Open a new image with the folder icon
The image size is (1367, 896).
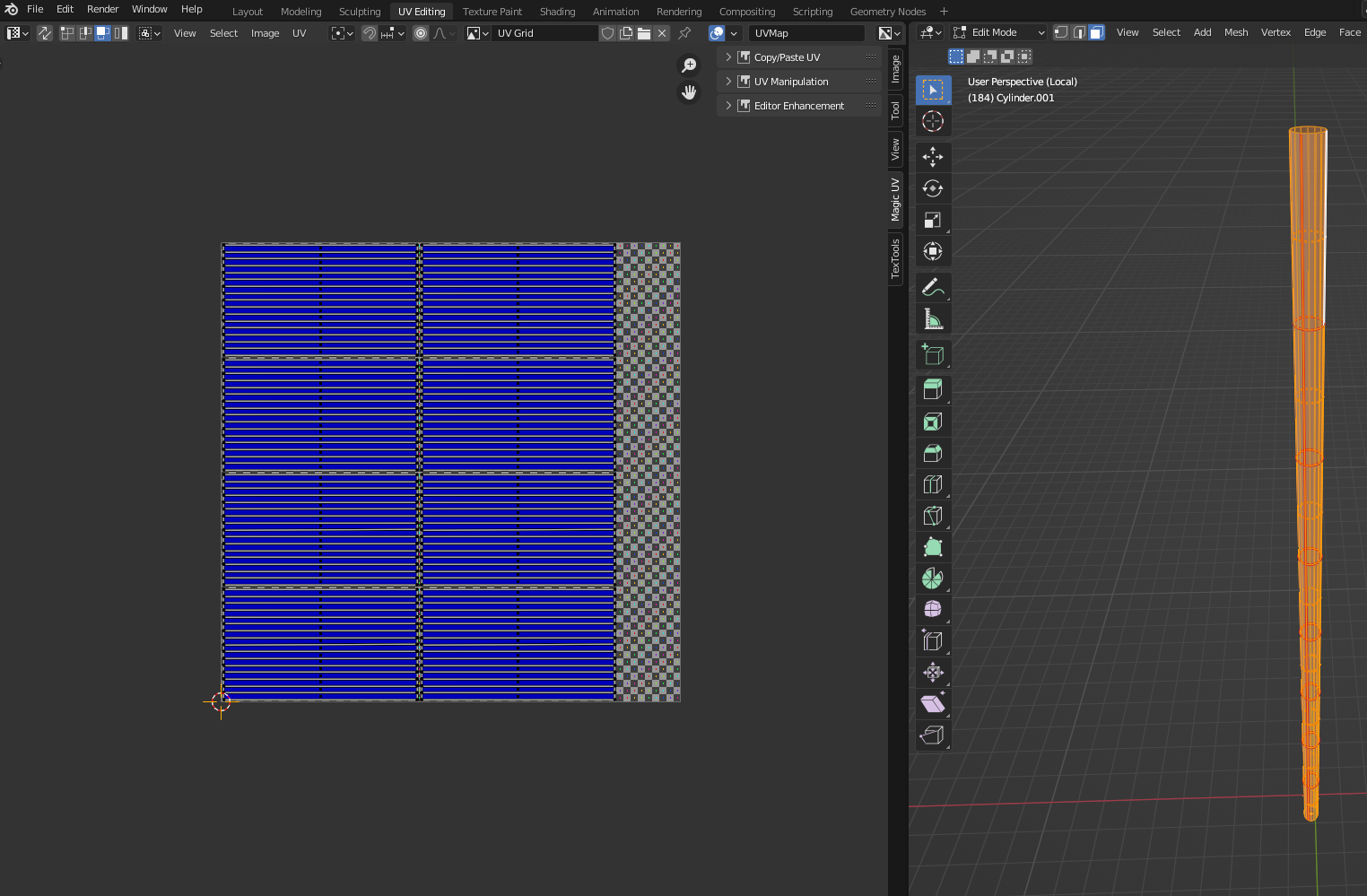point(644,33)
